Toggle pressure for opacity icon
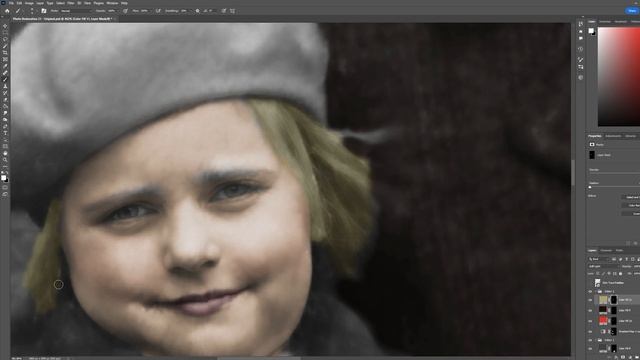 tap(125, 11)
